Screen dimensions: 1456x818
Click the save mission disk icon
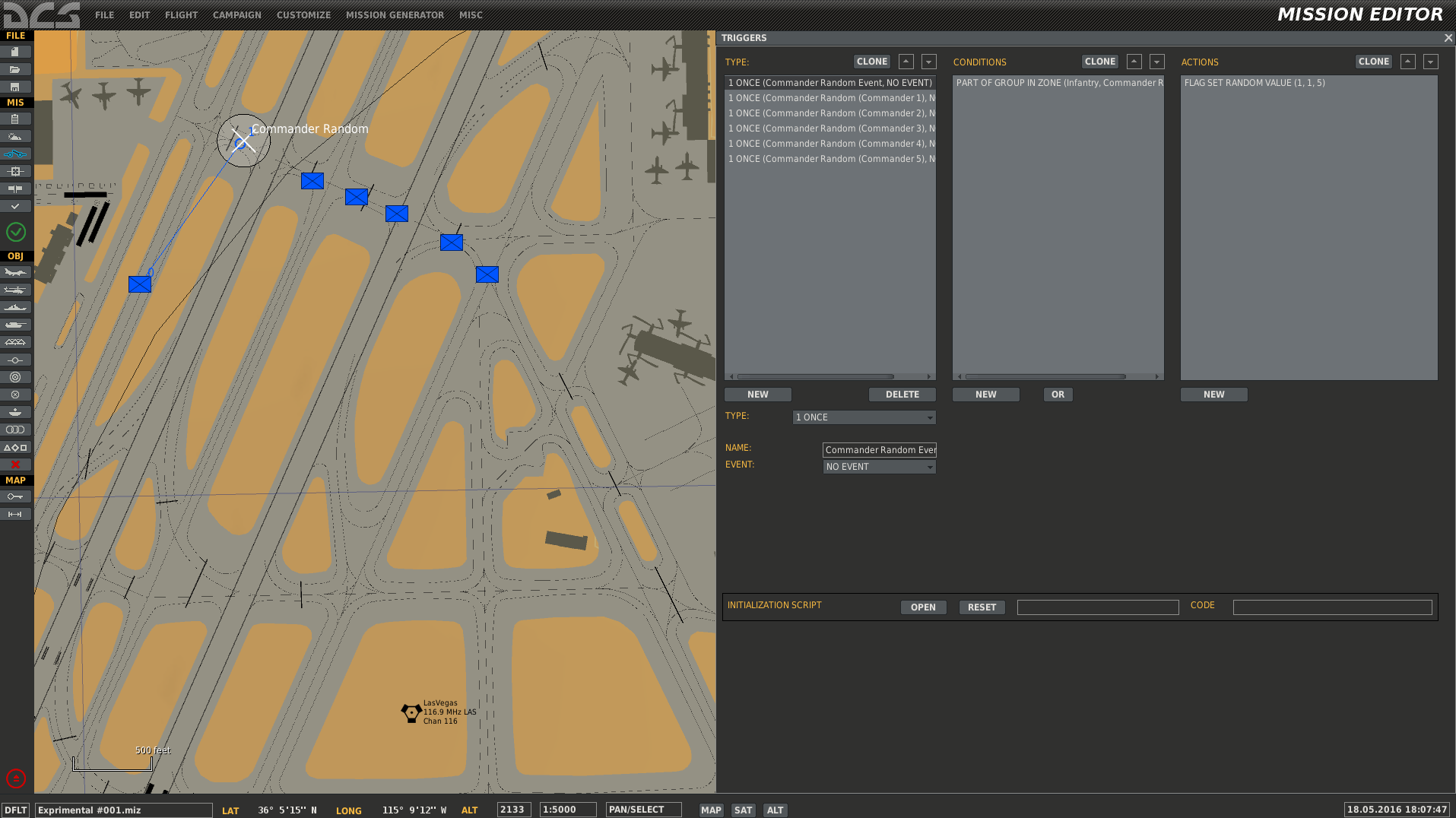click(x=15, y=87)
